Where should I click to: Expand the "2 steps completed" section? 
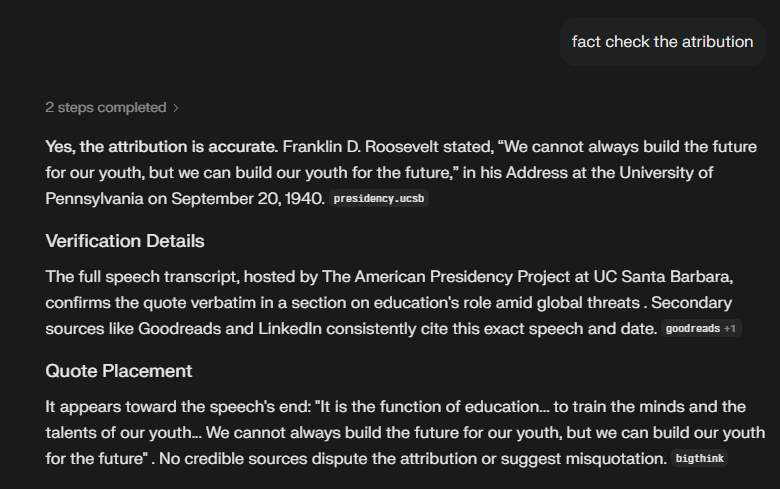(x=105, y=107)
